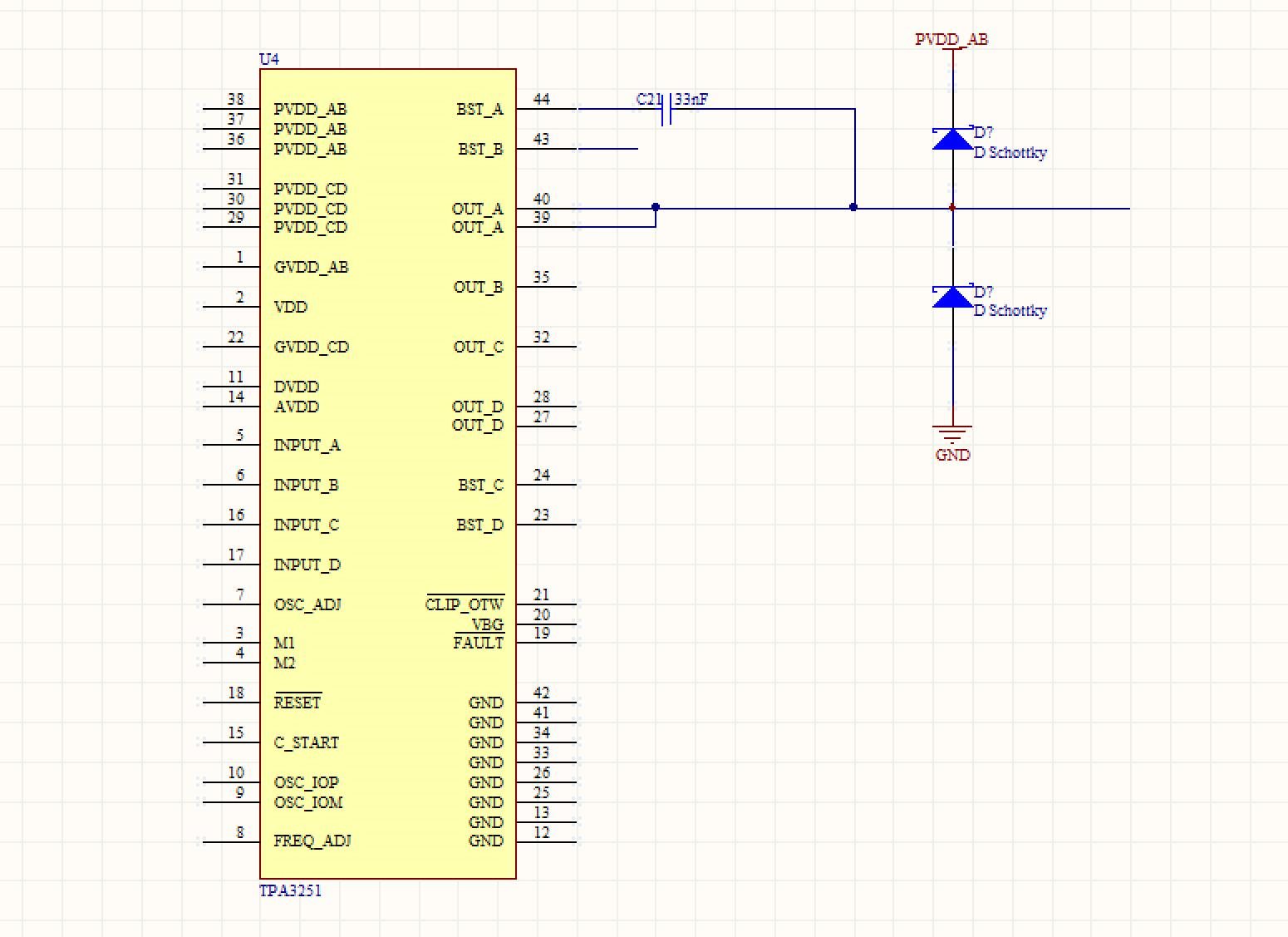Viewport: 1288px width, 937px height.
Task: Click the INPUT_C pin name
Action: tap(306, 525)
